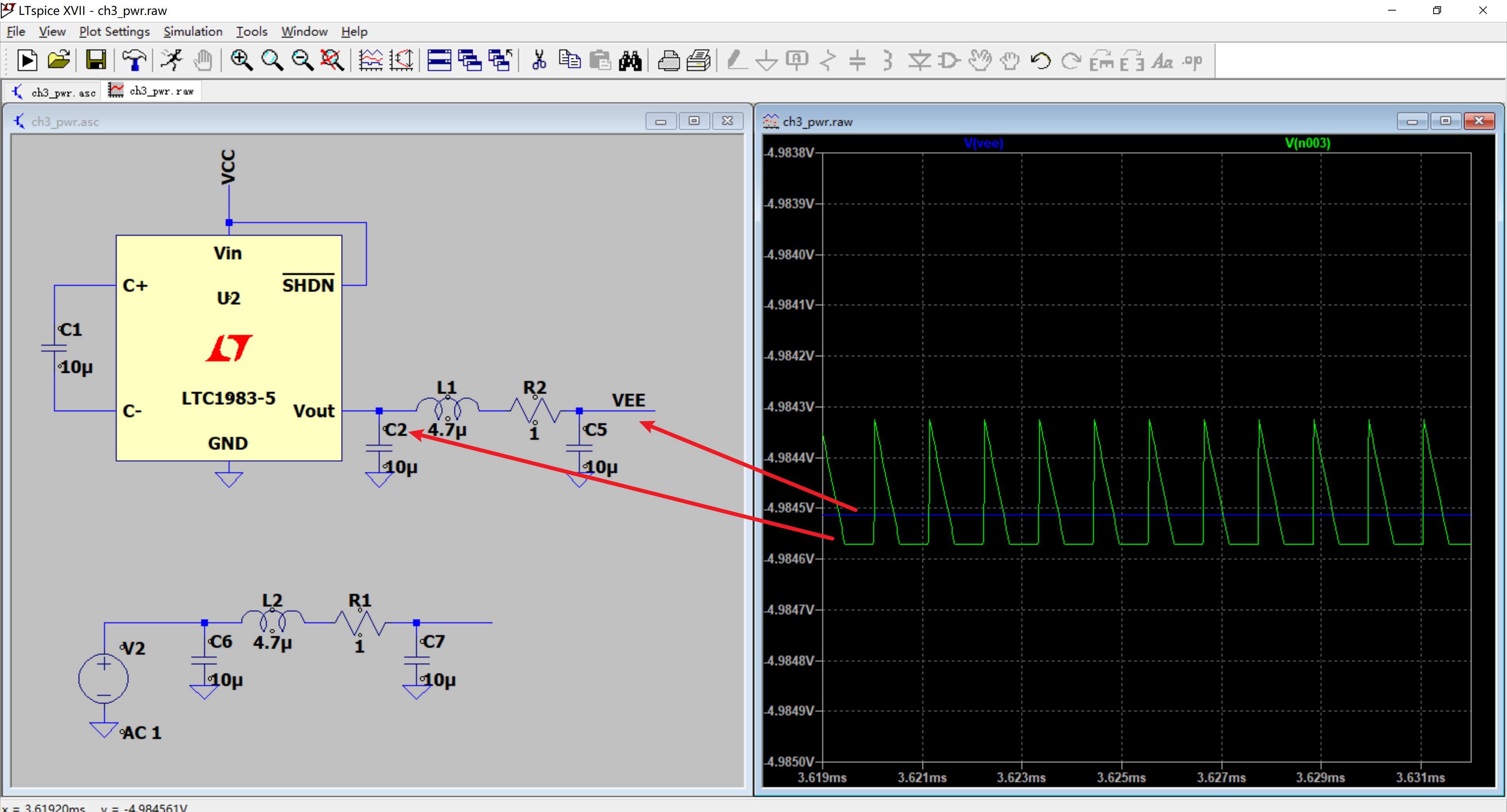Click the Pan magnifier icon
The height and width of the screenshot is (812, 1507).
coord(272,60)
